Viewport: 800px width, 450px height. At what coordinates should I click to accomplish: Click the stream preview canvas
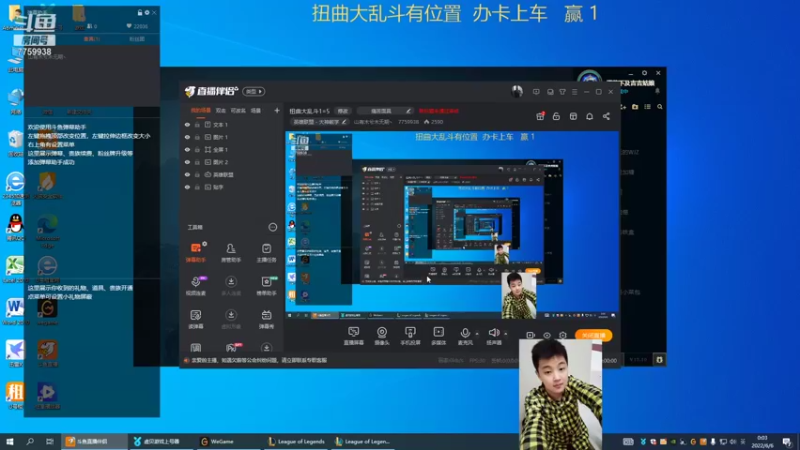453,226
